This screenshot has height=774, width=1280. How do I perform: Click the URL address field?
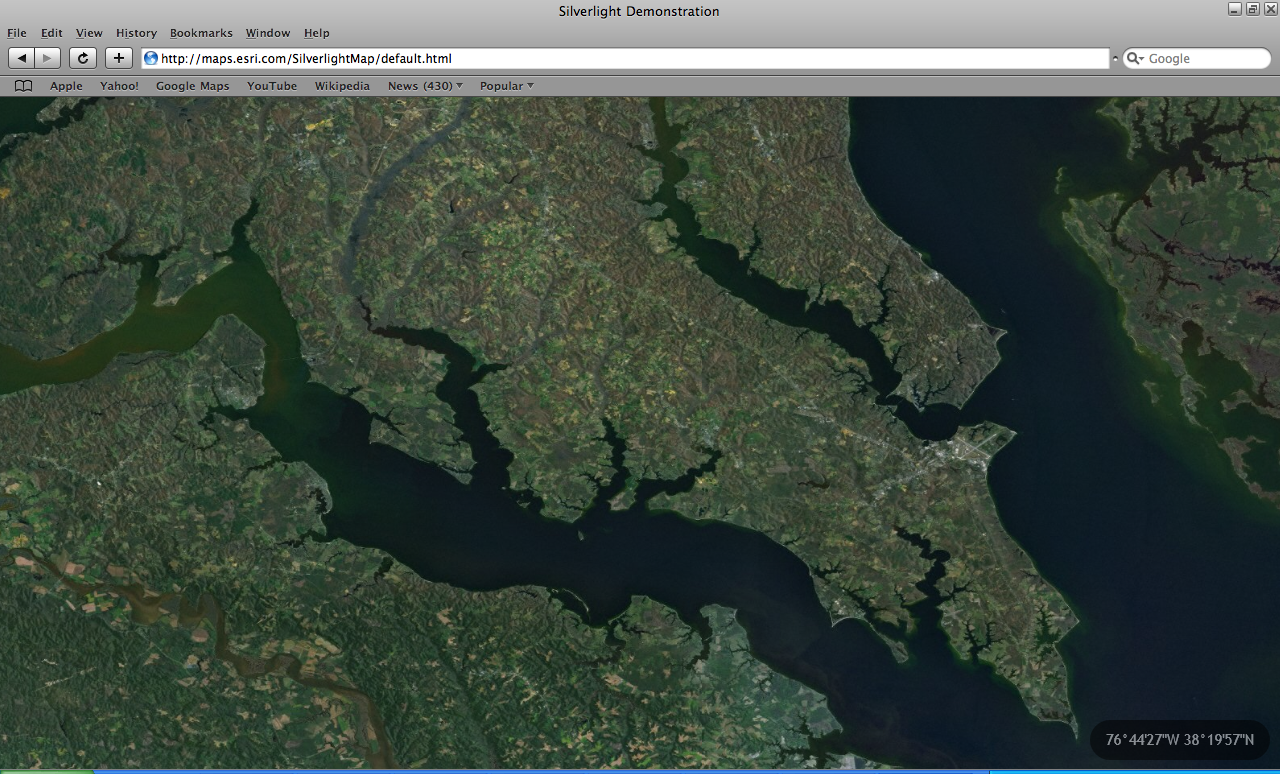tap(625, 58)
